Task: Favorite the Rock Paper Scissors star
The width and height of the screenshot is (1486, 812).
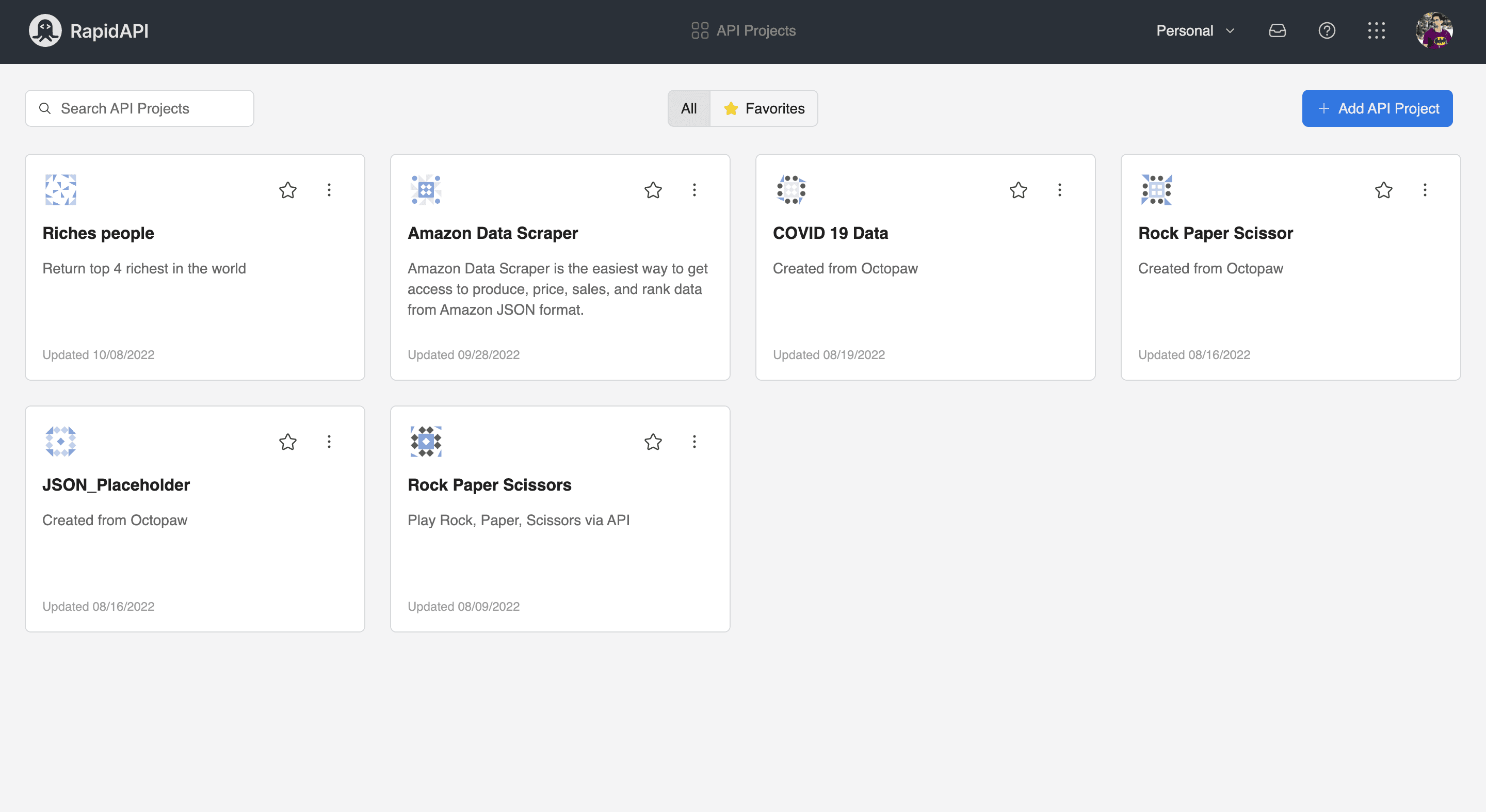Action: [x=653, y=442]
